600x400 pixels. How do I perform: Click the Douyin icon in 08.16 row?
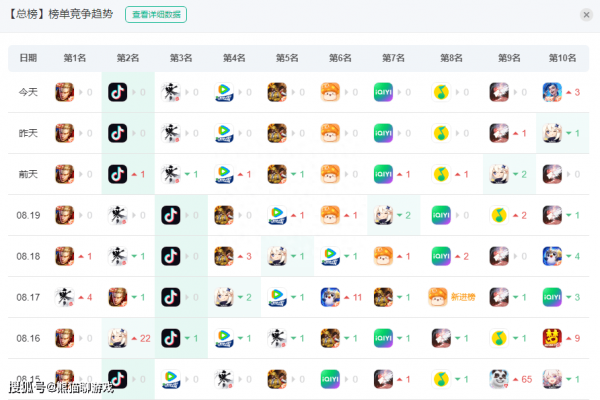click(x=171, y=338)
